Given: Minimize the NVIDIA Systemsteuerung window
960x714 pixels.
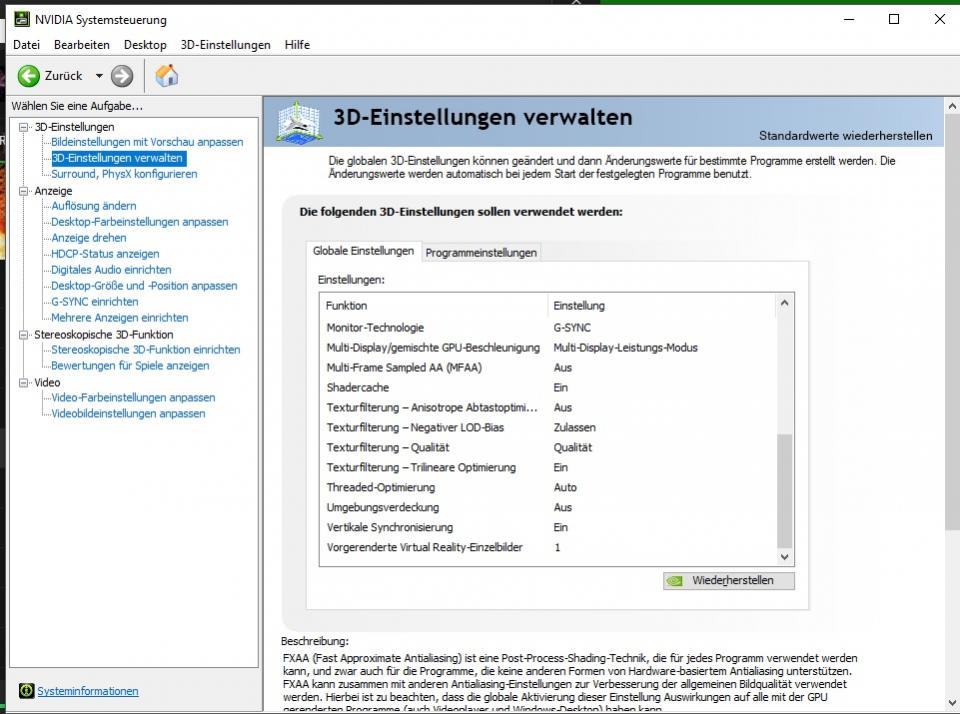Looking at the screenshot, I should pyautogui.click(x=849, y=19).
